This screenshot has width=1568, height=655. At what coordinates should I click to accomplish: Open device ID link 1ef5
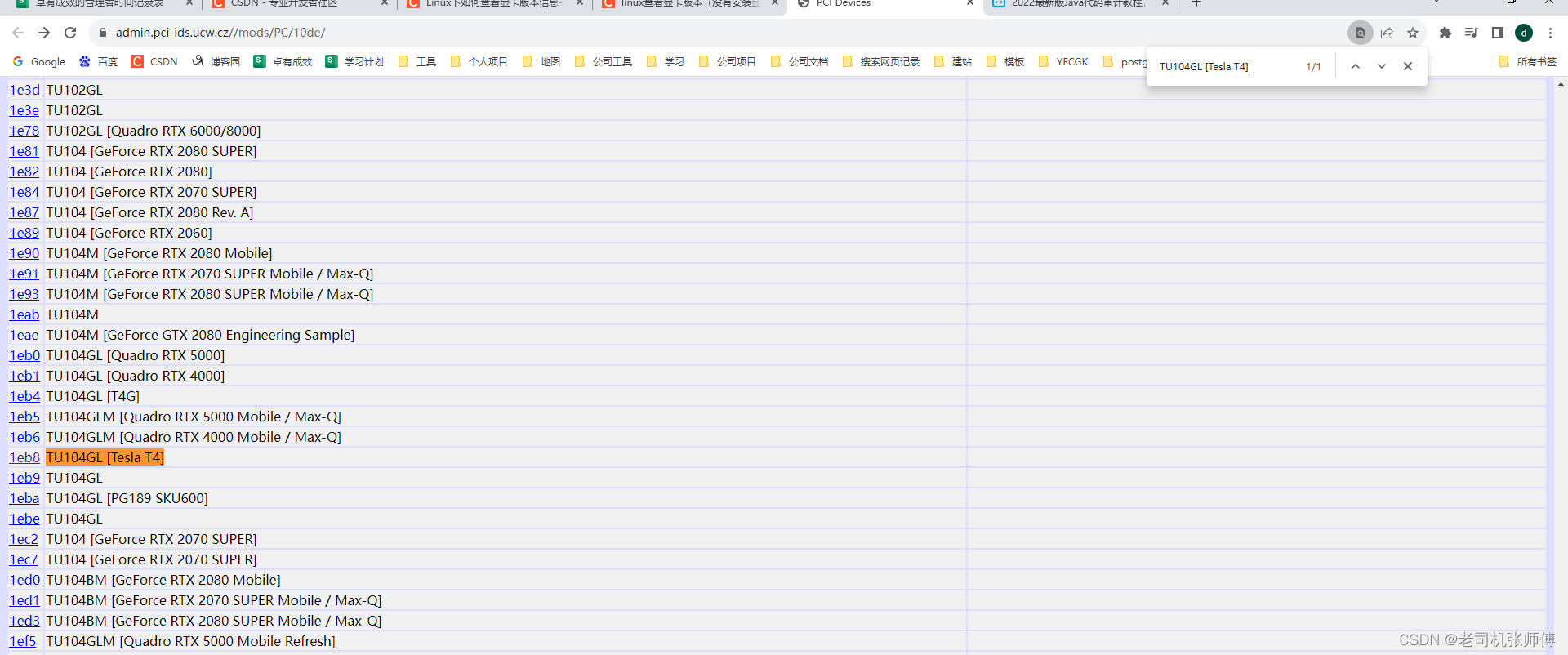point(23,641)
